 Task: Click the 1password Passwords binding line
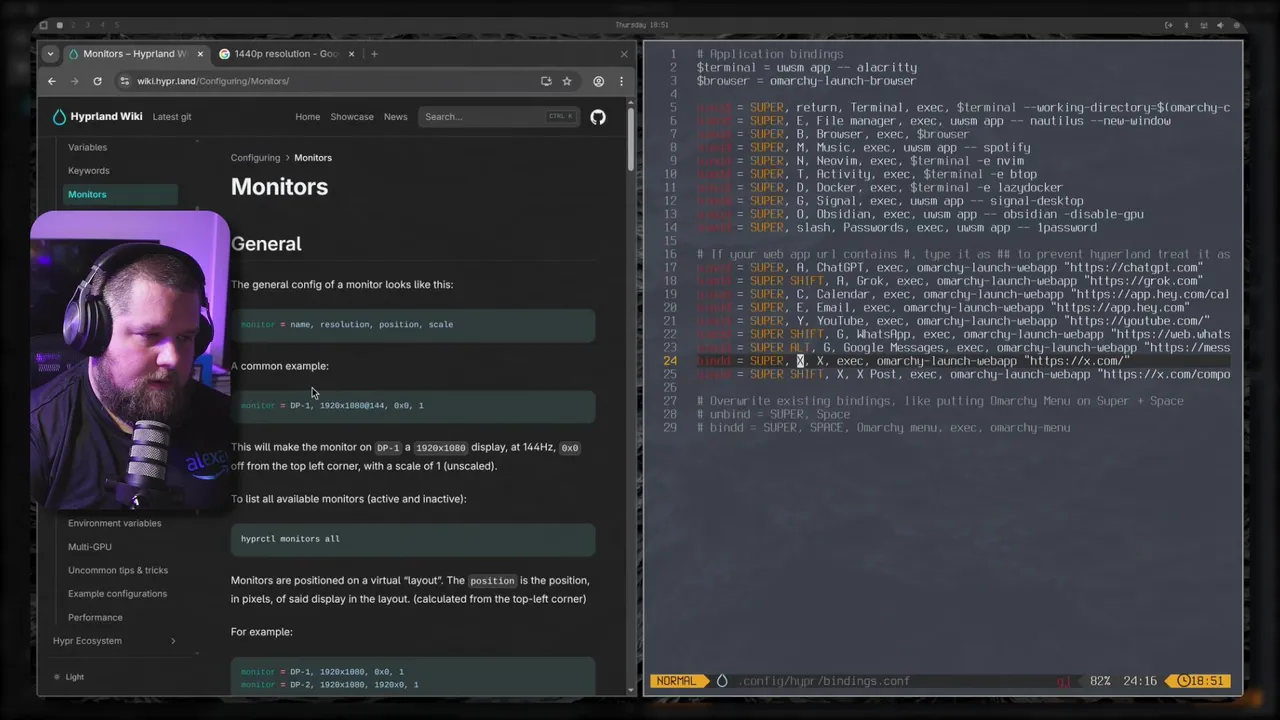tap(896, 228)
